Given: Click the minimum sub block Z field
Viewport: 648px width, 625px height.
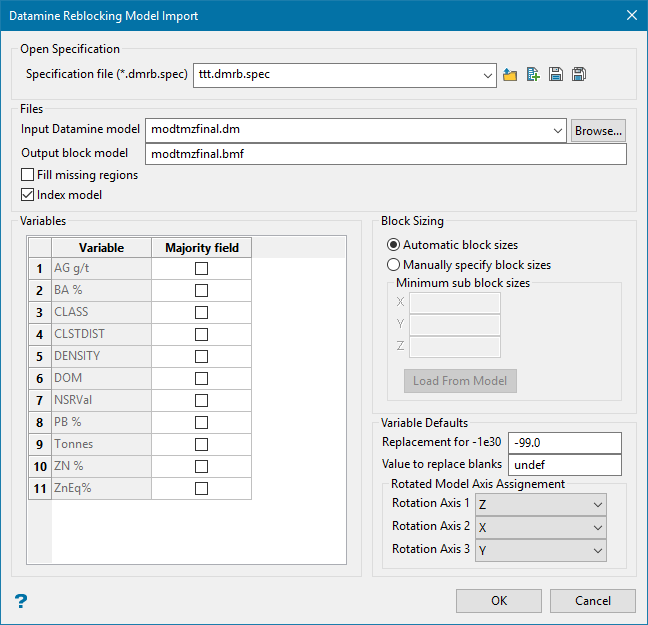Looking at the screenshot, I should [x=455, y=347].
